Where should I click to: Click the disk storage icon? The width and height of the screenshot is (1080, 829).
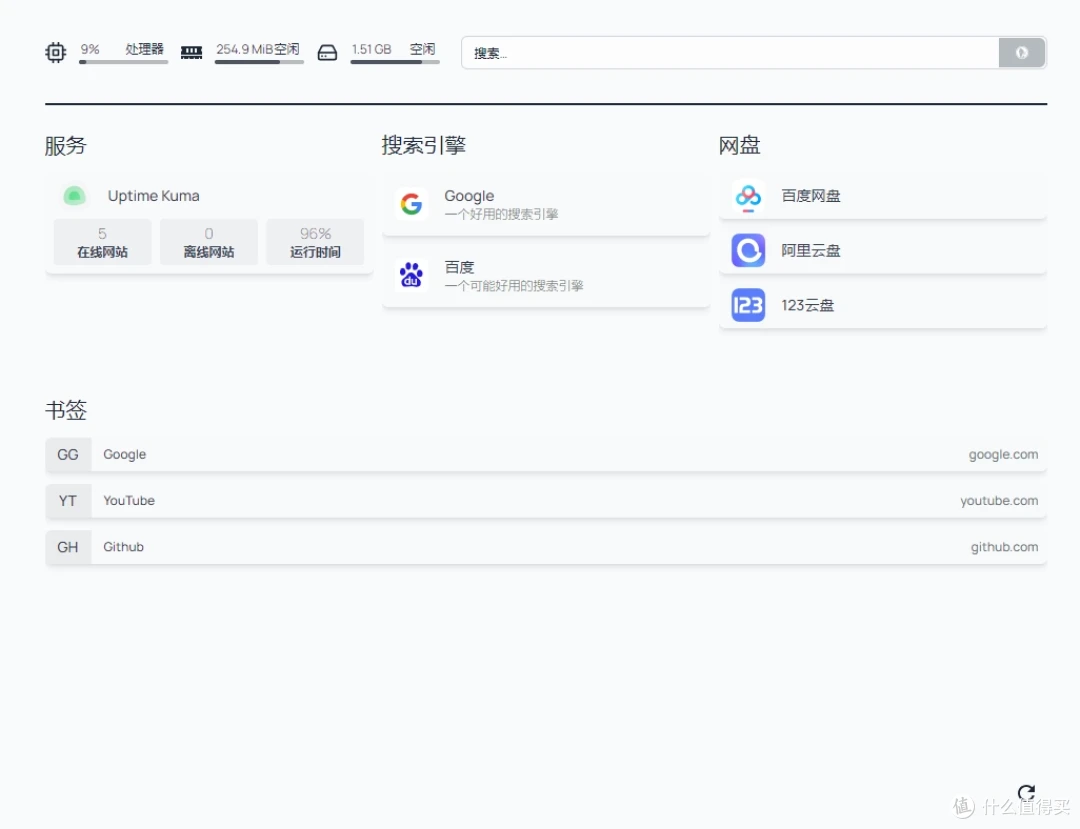click(x=327, y=53)
